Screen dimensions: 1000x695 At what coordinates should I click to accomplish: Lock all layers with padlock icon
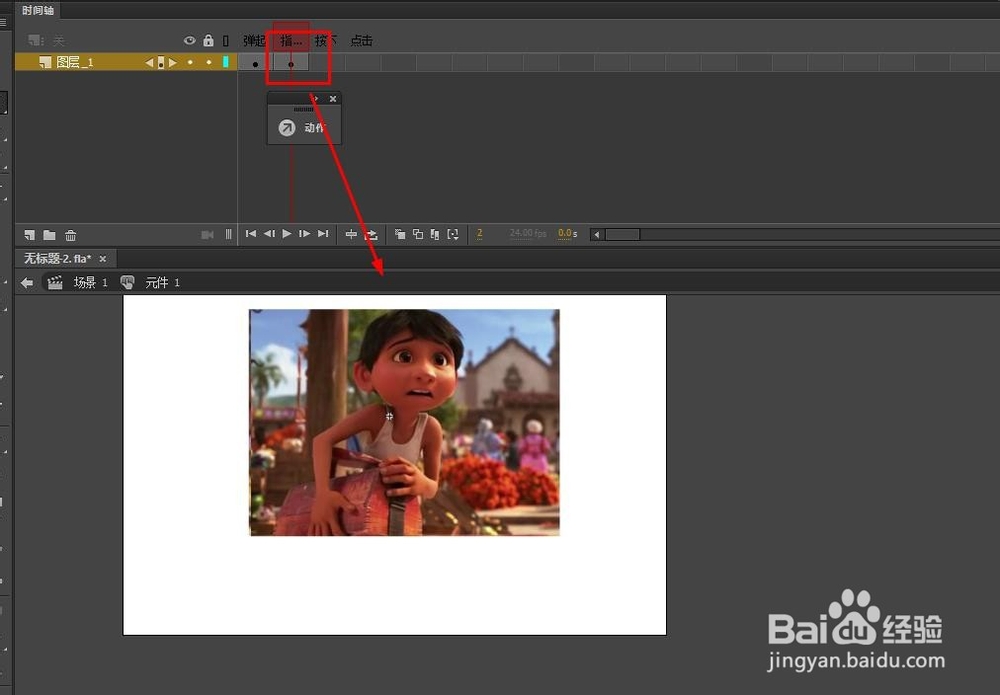[209, 41]
